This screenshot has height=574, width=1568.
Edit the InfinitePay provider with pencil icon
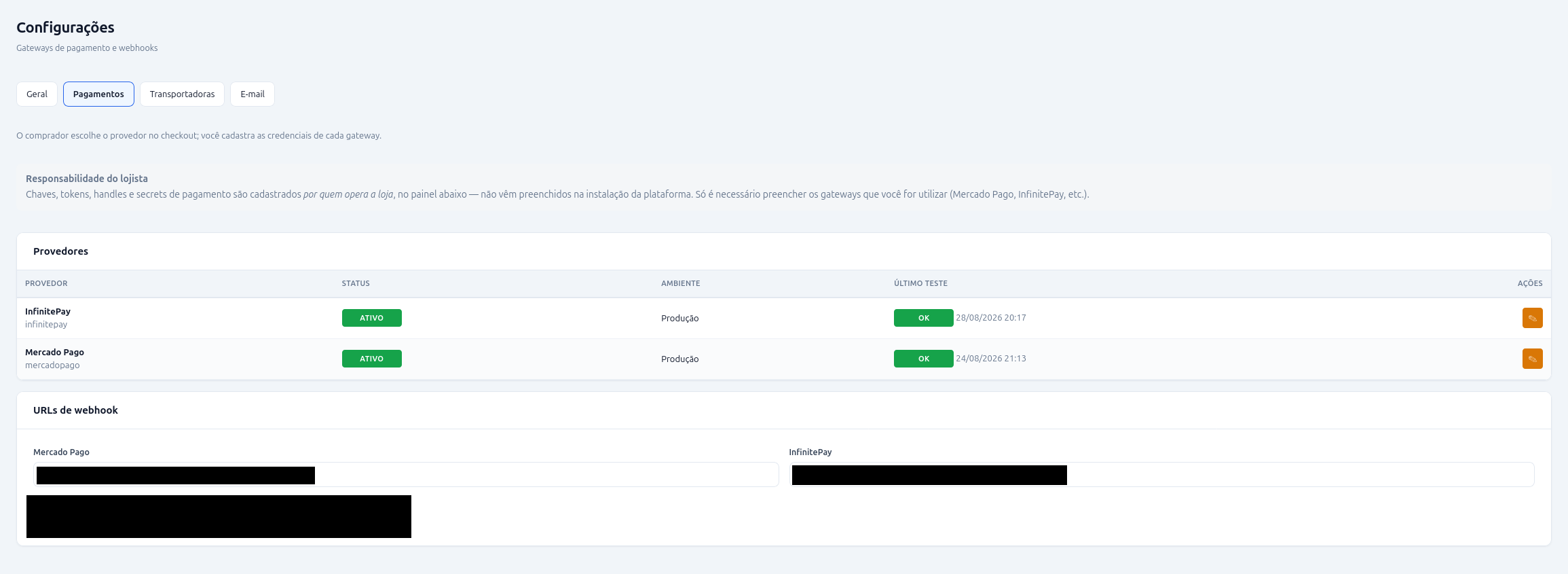pos(1532,318)
